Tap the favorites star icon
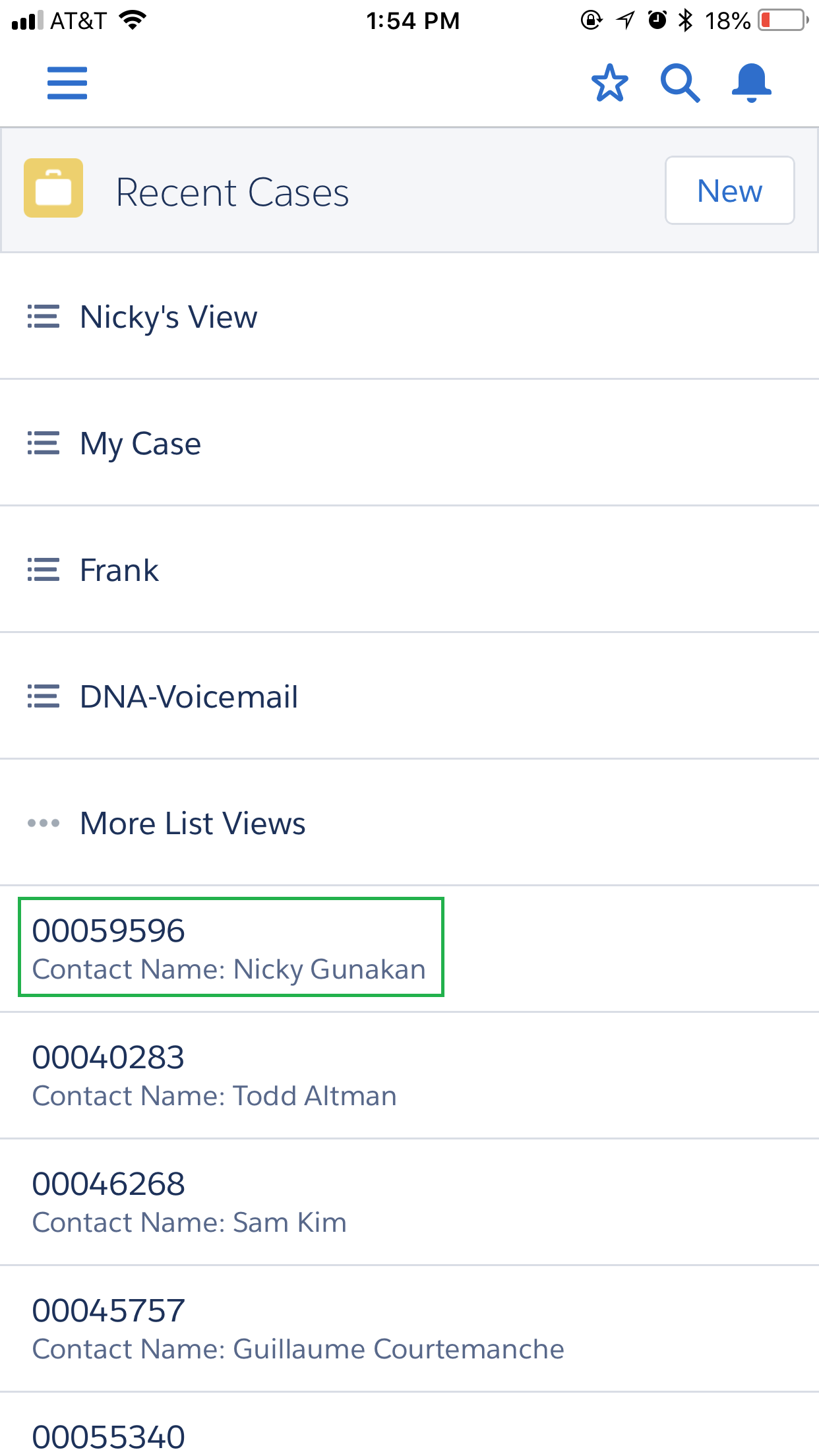819x1456 pixels. (x=610, y=83)
